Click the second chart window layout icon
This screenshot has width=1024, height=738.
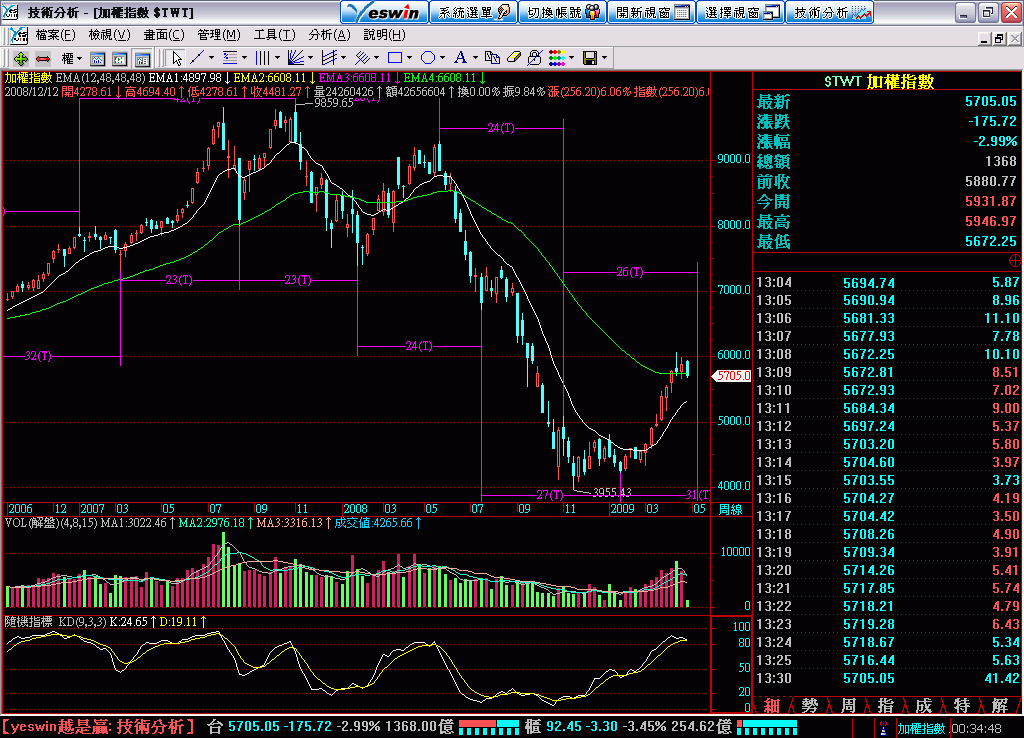point(120,59)
